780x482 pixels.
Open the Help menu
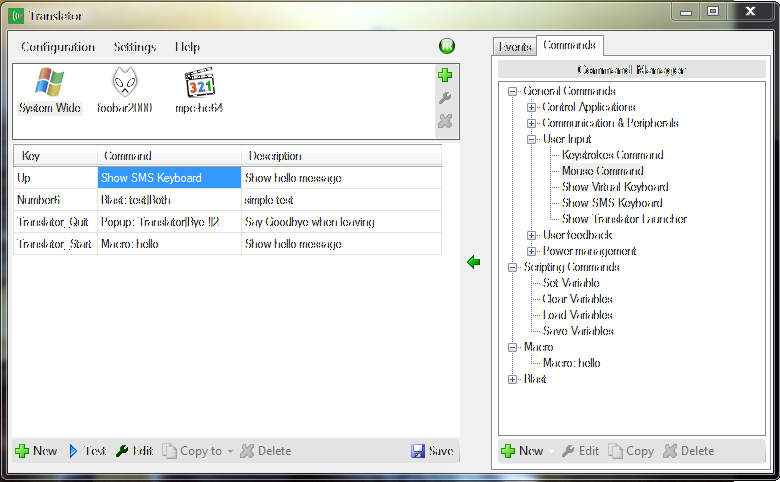tap(188, 47)
